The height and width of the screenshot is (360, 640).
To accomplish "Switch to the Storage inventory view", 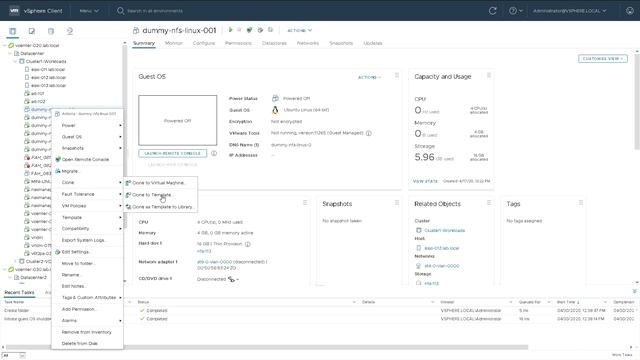I will click(x=51, y=31).
